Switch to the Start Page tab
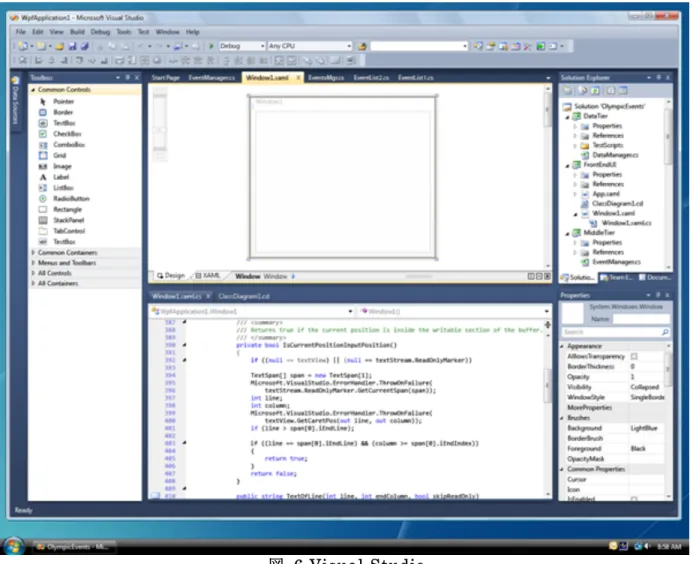This screenshot has height=564, width=693. pyautogui.click(x=166, y=78)
